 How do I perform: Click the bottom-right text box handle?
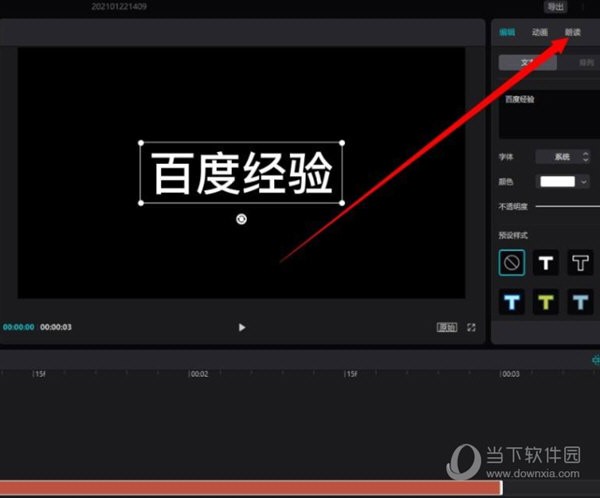coord(342,203)
